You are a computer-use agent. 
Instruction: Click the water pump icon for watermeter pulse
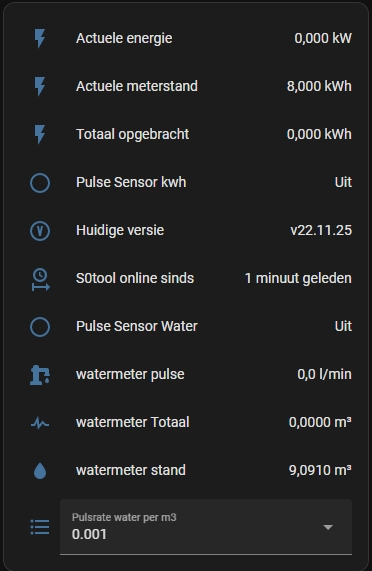pos(40,375)
